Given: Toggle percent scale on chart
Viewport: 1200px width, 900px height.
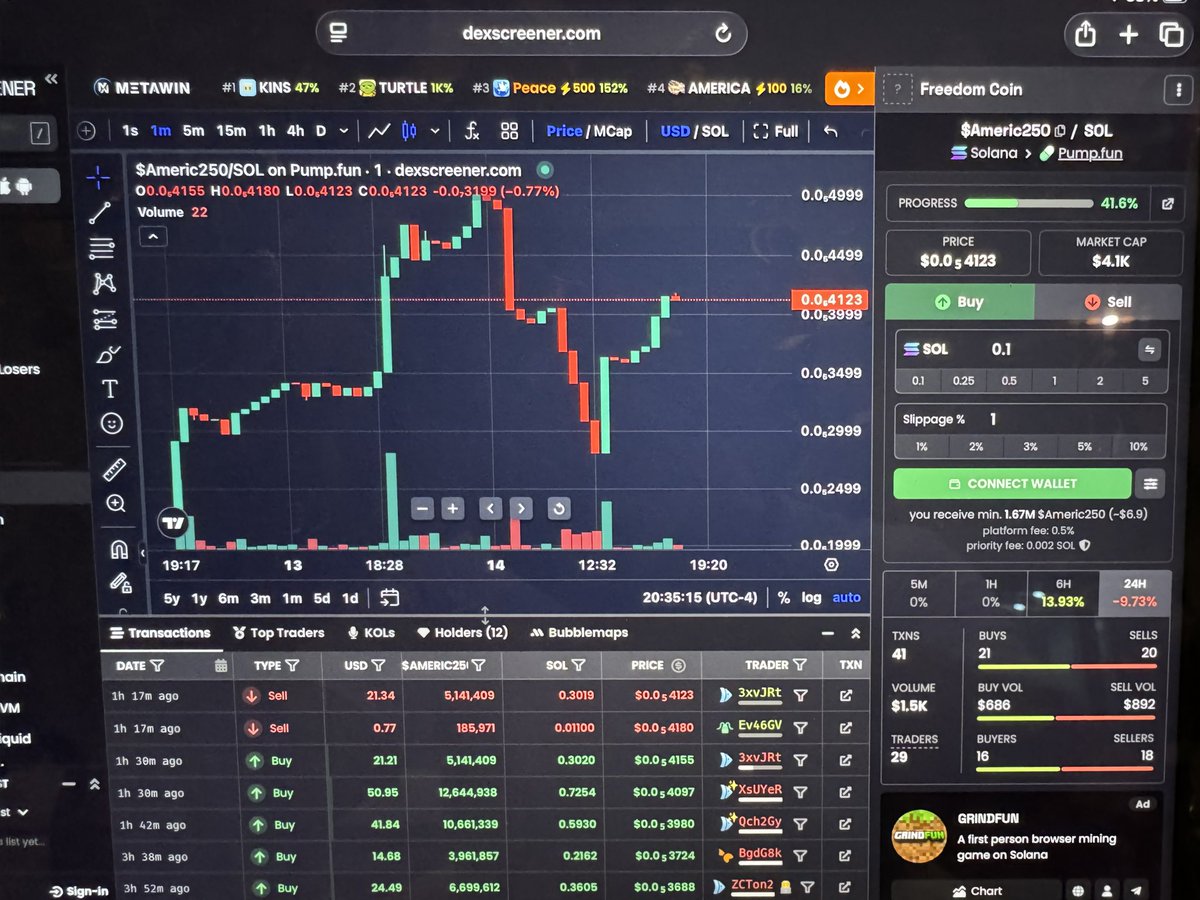Looking at the screenshot, I should [x=784, y=598].
